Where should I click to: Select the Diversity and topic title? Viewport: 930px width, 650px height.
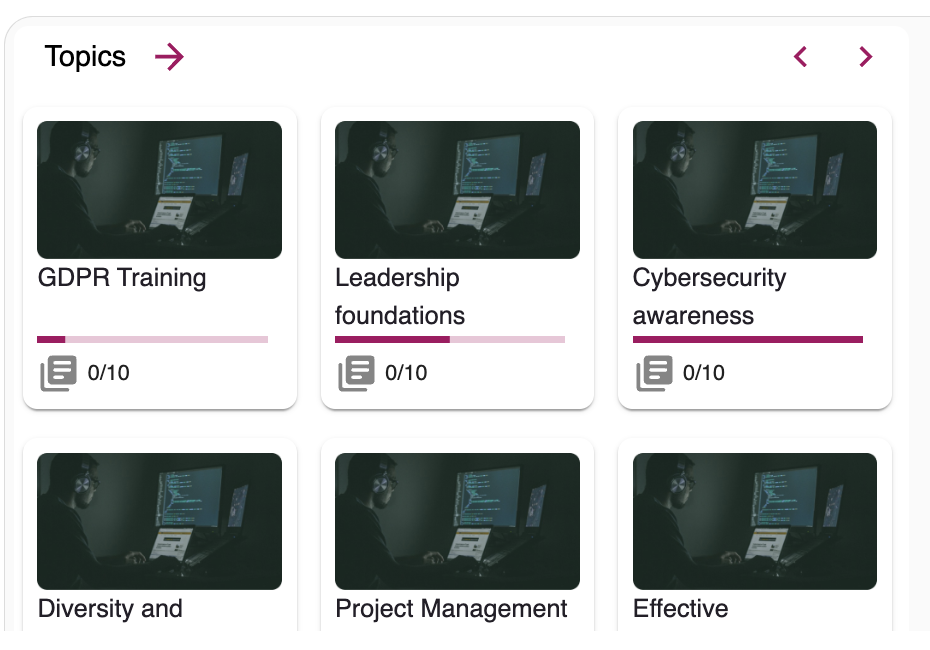tap(110, 608)
